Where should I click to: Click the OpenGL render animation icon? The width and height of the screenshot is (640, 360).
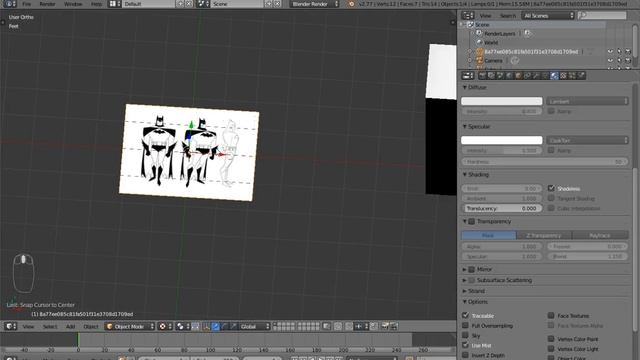click(x=394, y=327)
